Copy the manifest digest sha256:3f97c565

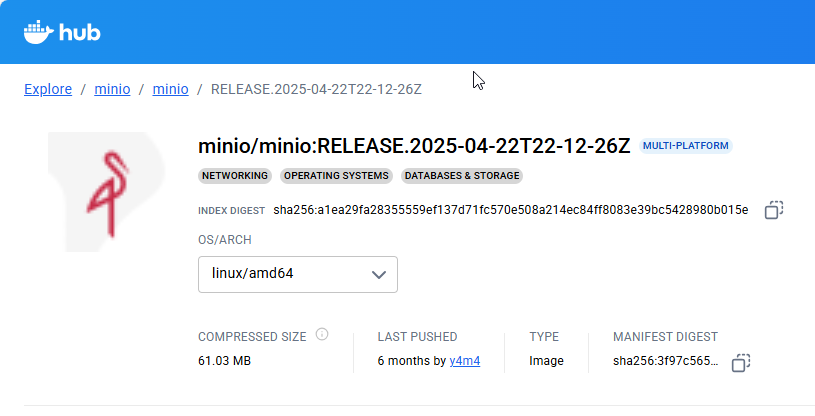point(741,362)
